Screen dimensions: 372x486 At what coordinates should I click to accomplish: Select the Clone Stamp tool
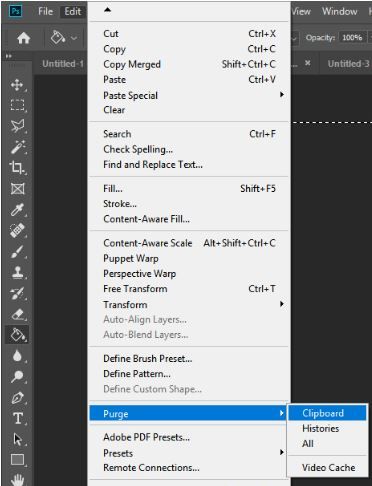17,272
